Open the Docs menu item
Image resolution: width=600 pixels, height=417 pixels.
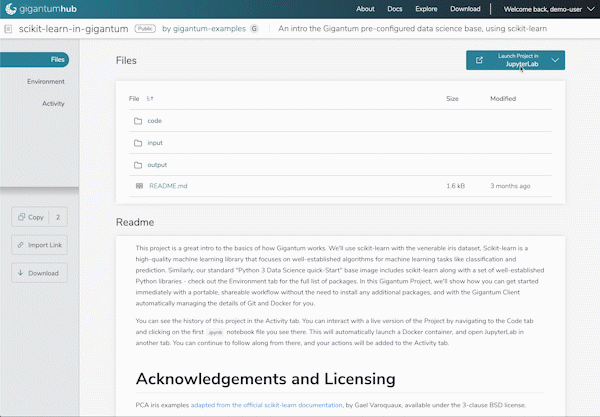[x=395, y=9]
